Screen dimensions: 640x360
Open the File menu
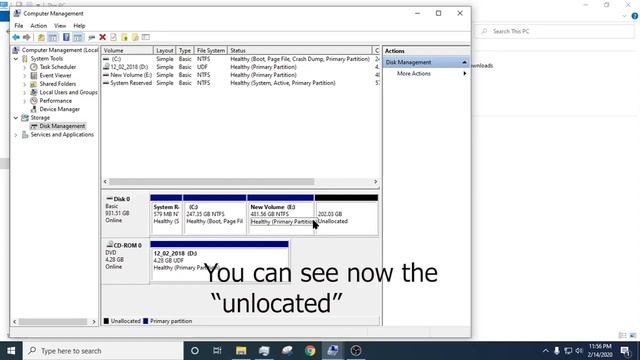pyautogui.click(x=19, y=26)
